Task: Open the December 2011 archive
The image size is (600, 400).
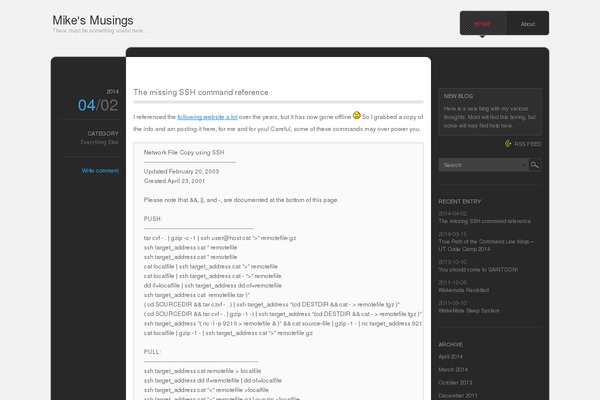Action: (x=458, y=396)
